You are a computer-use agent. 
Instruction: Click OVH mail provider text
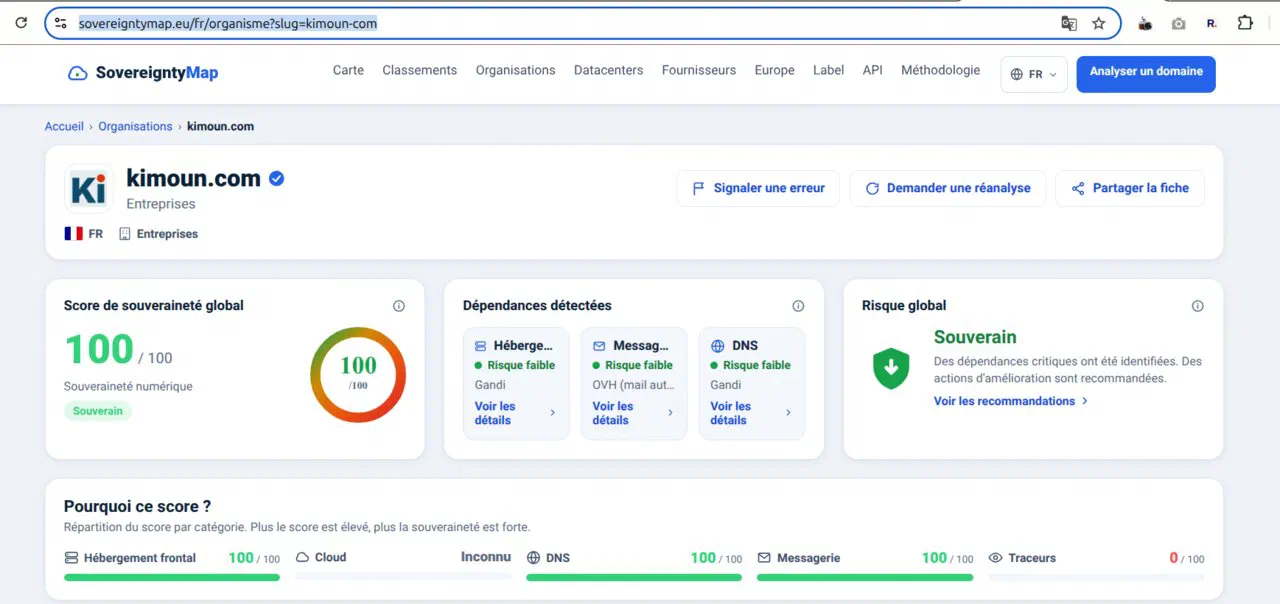(x=633, y=385)
